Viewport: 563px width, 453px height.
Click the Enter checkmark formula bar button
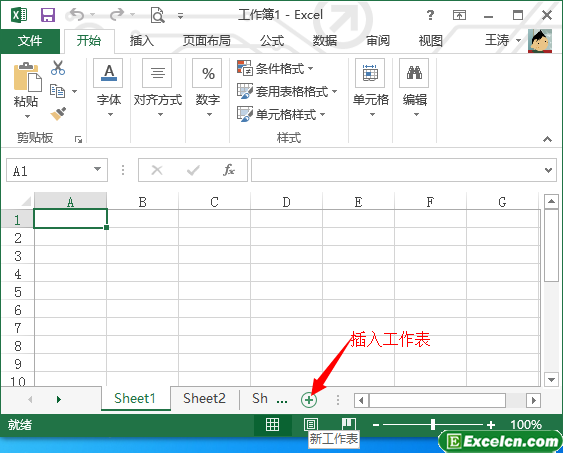pos(193,170)
